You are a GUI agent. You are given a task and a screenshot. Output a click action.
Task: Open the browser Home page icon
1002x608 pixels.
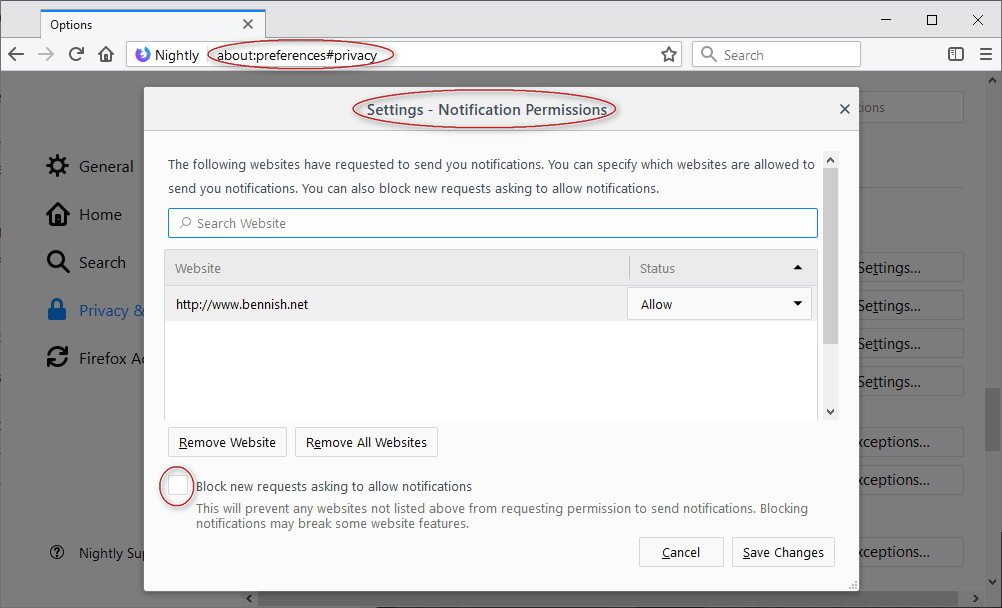point(106,54)
